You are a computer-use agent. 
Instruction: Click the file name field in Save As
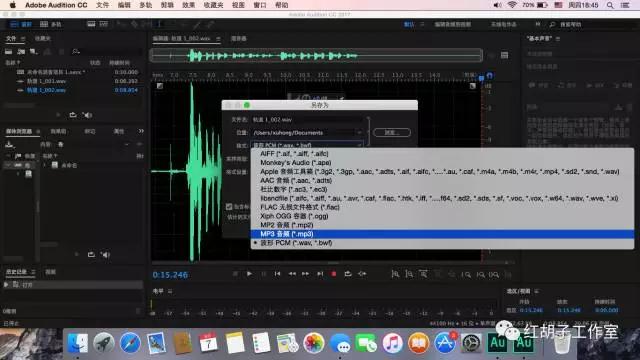308,120
